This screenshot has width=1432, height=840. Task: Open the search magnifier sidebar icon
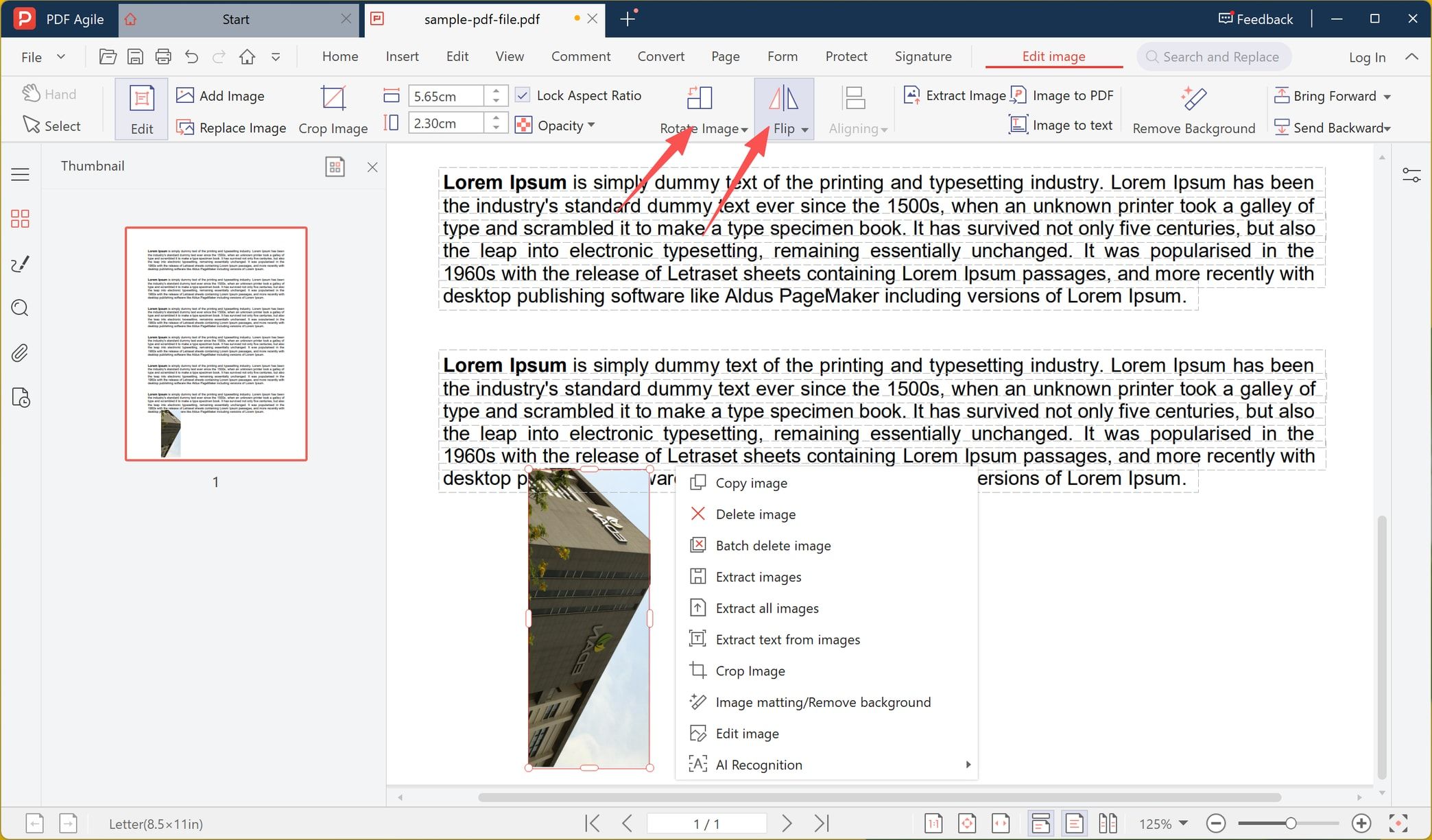[x=21, y=308]
